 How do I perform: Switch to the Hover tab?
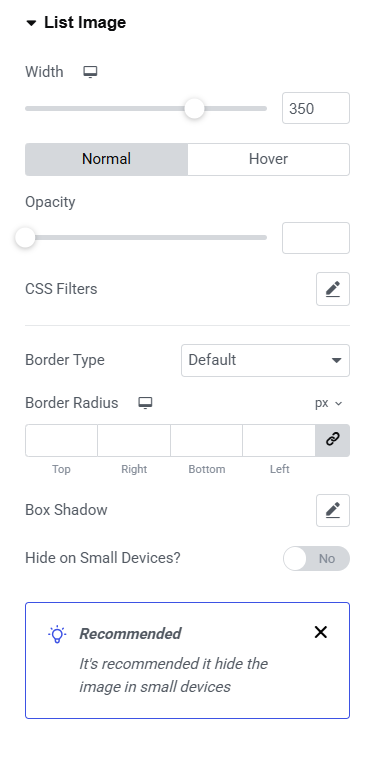(x=268, y=159)
